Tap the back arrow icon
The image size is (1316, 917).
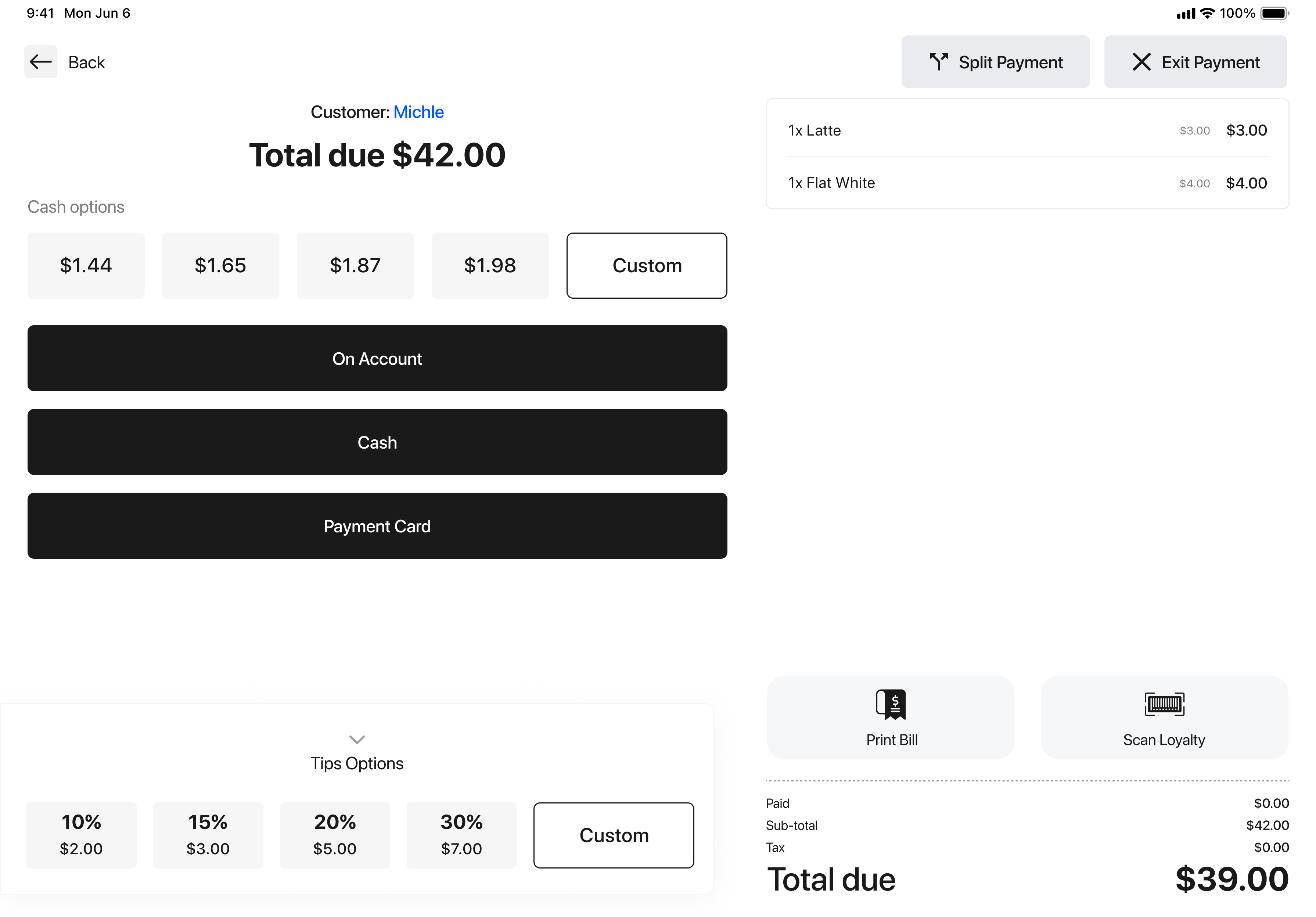[x=41, y=62]
